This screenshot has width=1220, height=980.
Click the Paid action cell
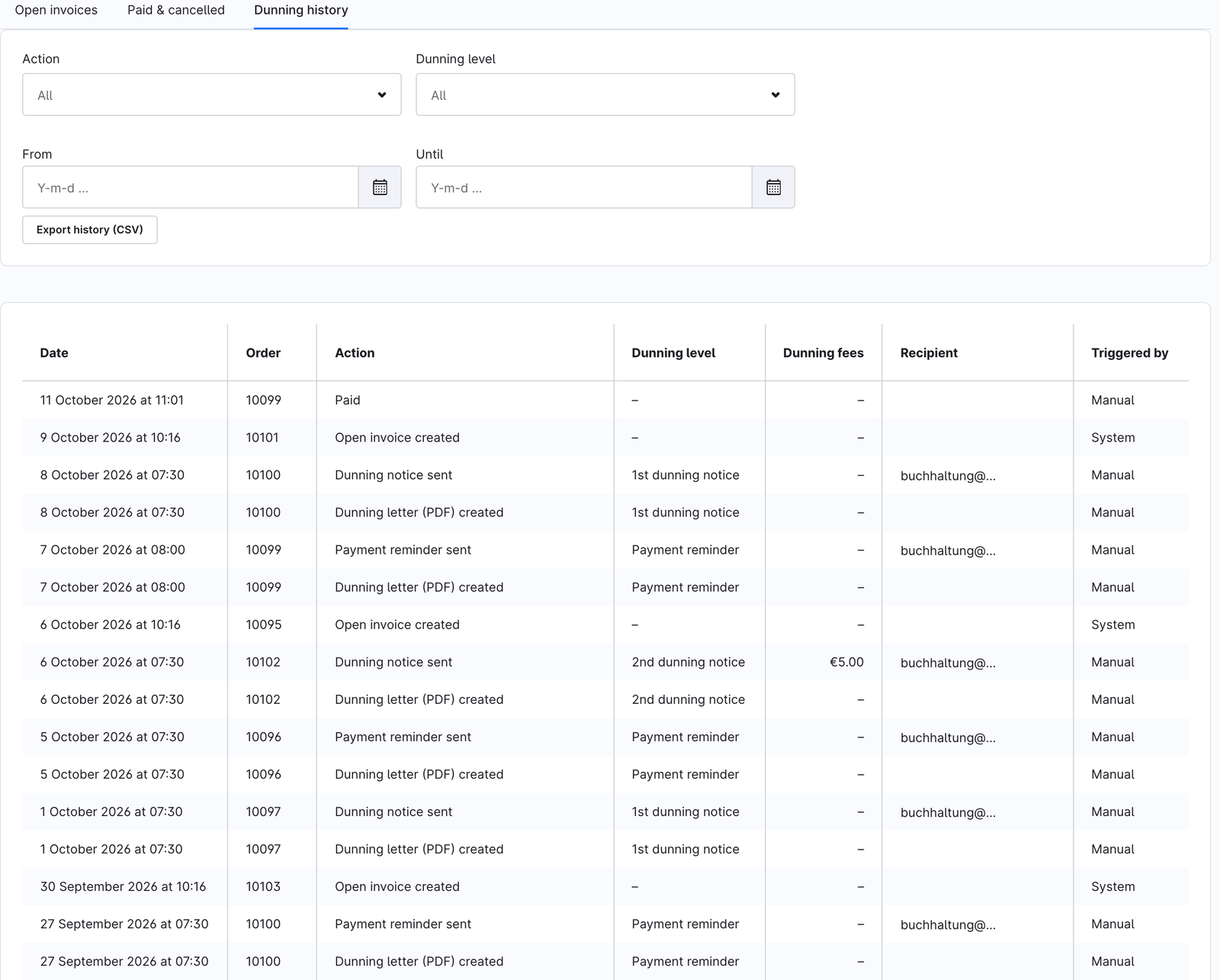(348, 400)
